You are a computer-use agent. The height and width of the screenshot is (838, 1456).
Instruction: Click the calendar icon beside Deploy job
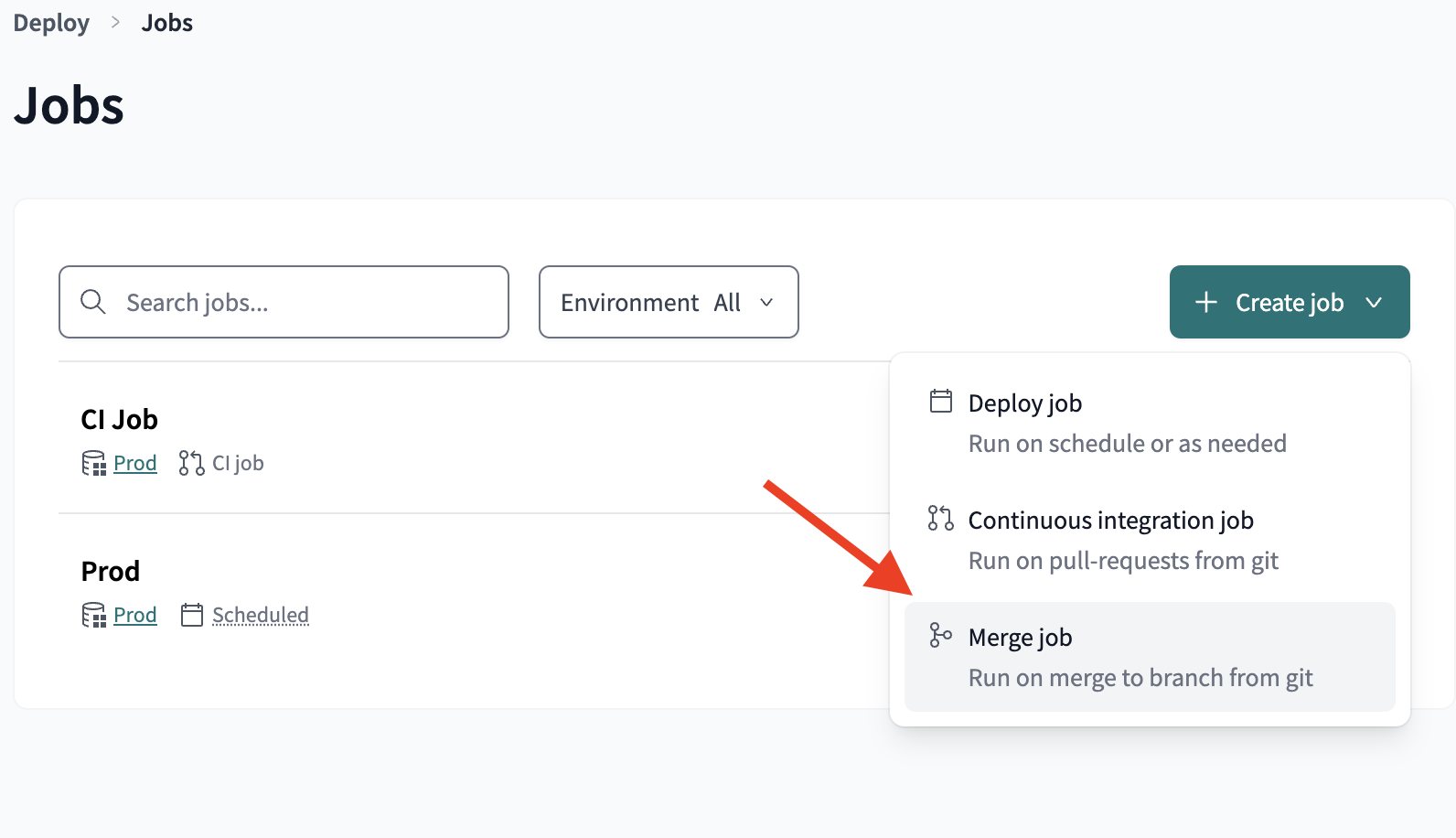(x=941, y=401)
